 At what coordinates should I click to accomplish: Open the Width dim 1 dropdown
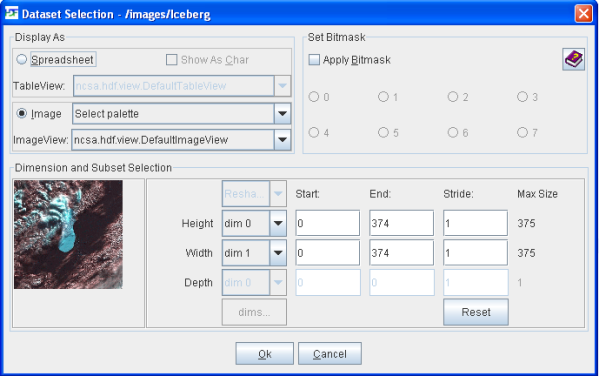point(254,253)
